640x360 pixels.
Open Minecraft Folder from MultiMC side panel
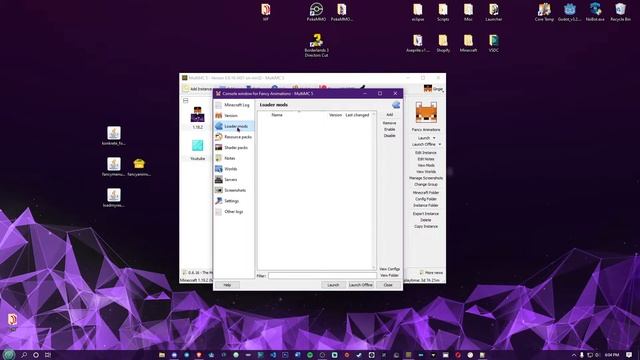(x=426, y=192)
